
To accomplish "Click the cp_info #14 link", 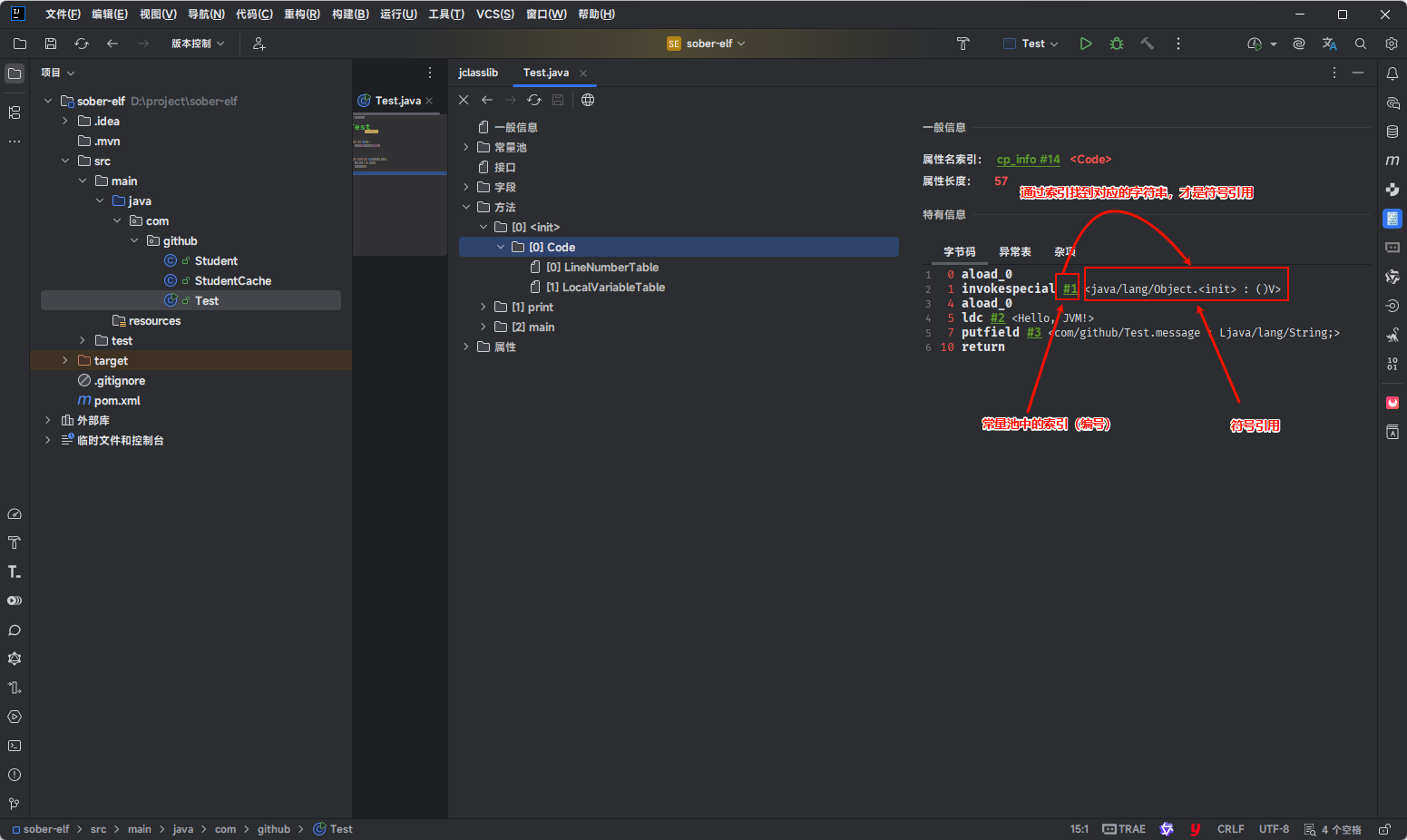I will pyautogui.click(x=1028, y=160).
